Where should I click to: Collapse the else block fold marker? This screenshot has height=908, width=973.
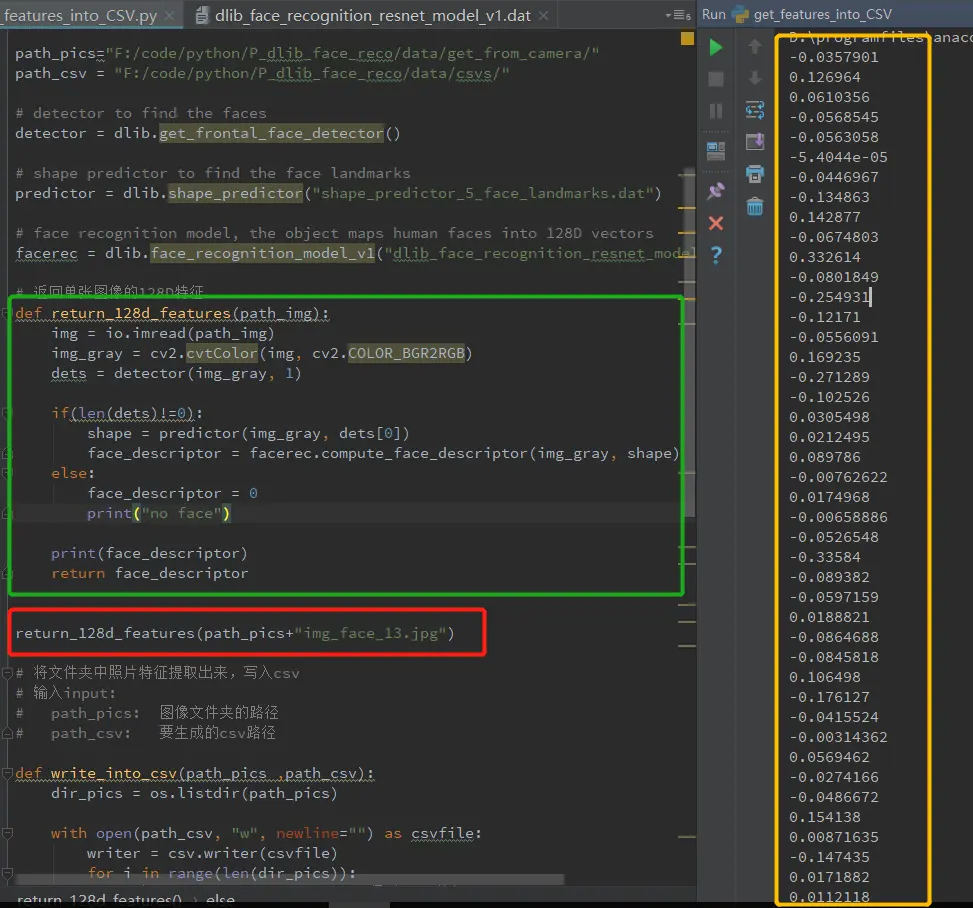(6, 473)
